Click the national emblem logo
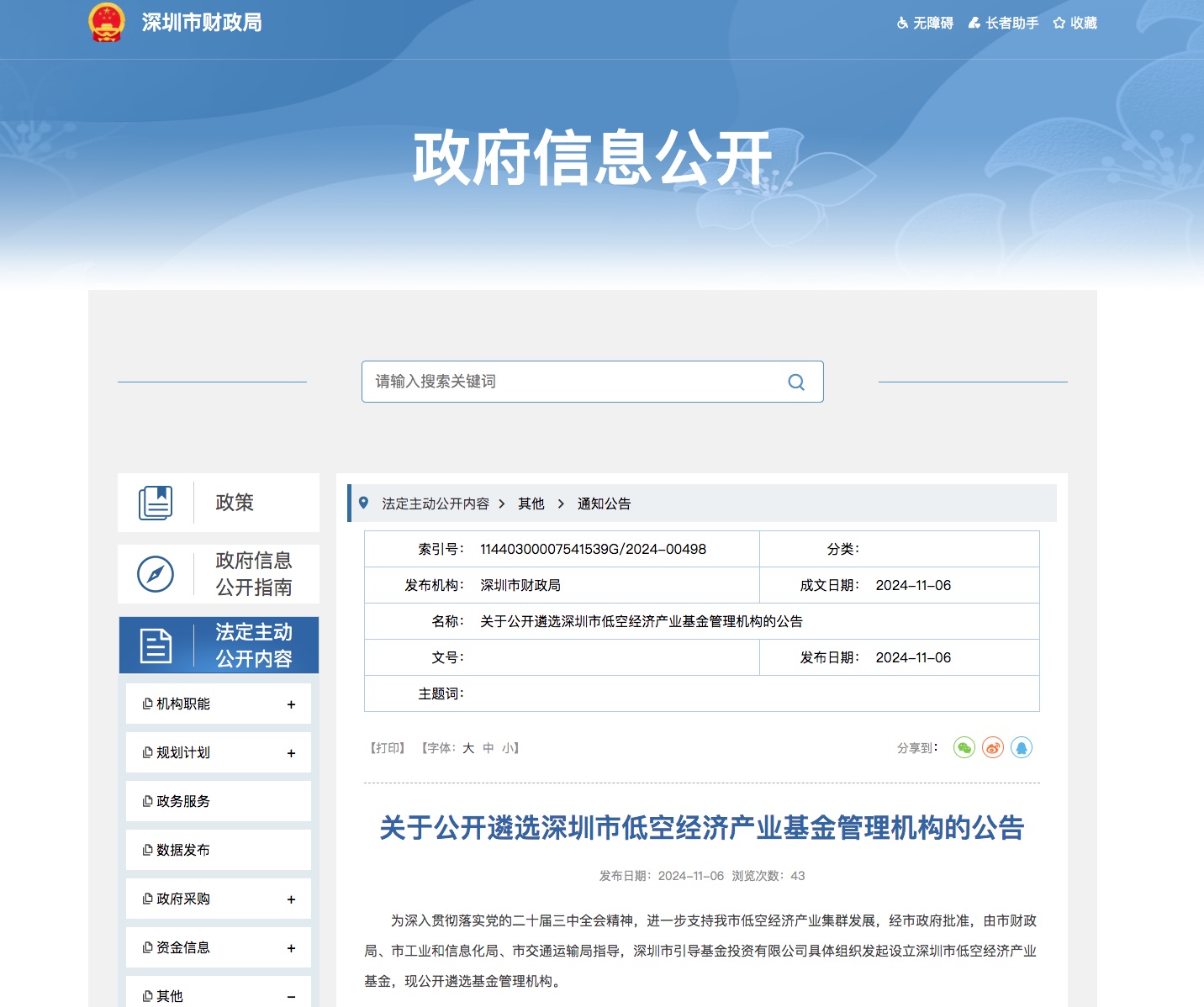The height and width of the screenshot is (1007, 1204). [107, 23]
